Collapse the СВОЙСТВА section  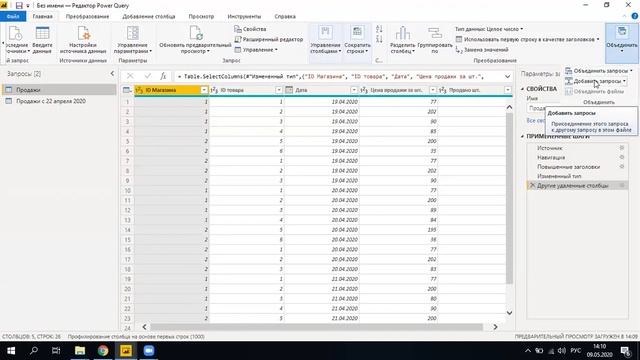(522, 89)
